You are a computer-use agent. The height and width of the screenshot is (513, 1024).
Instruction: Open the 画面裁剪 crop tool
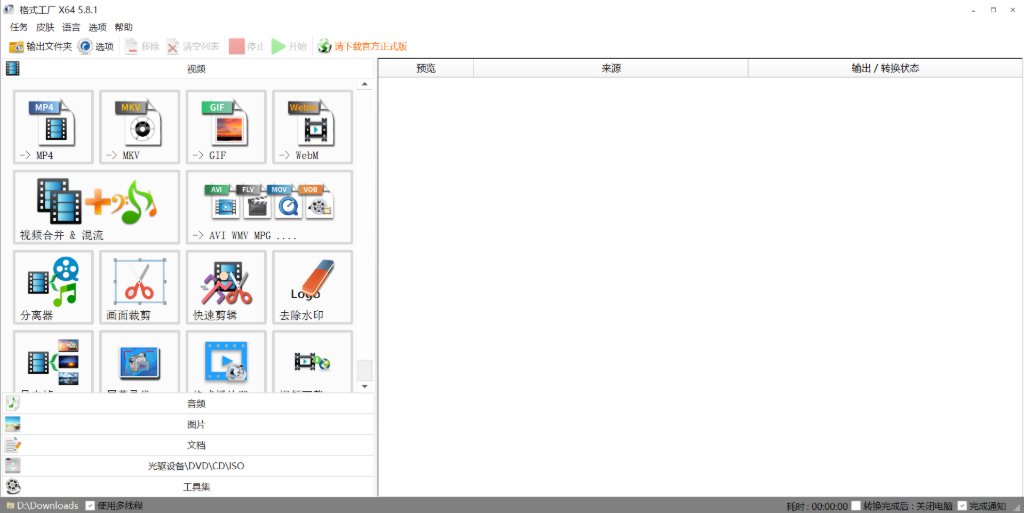tap(139, 287)
